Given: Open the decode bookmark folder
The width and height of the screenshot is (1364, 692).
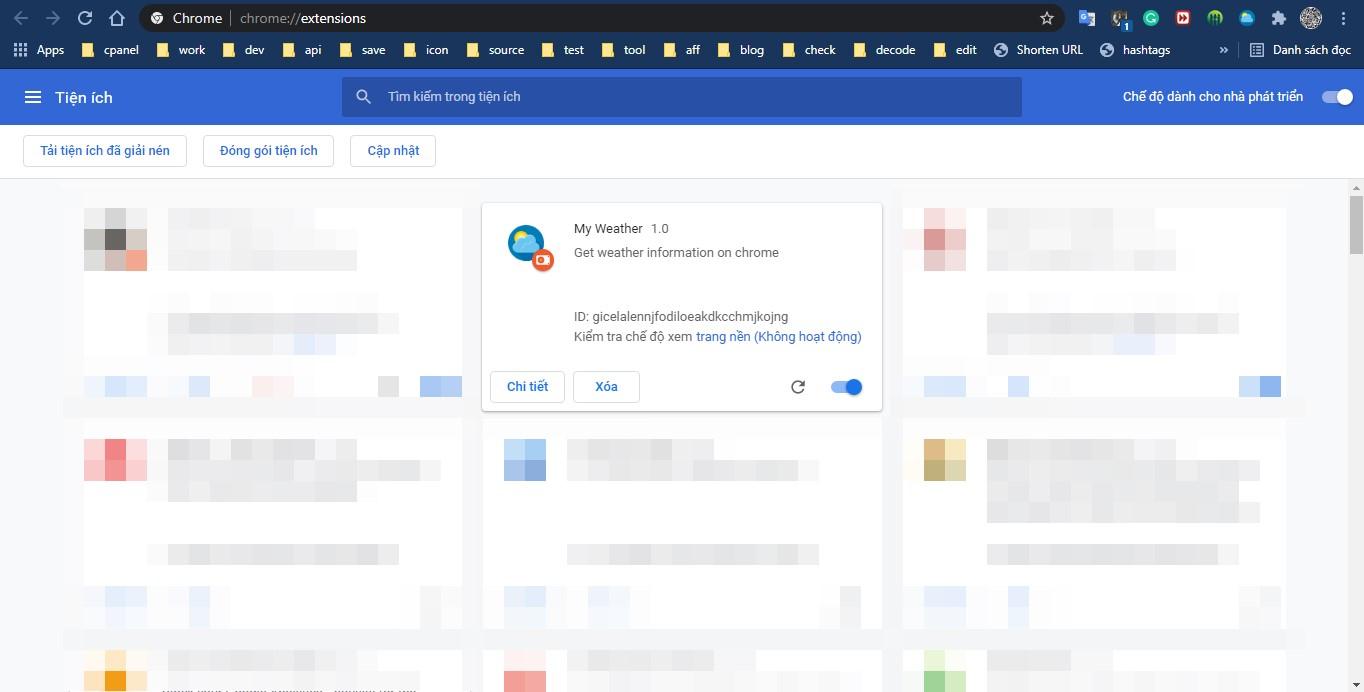Looking at the screenshot, I should (884, 50).
